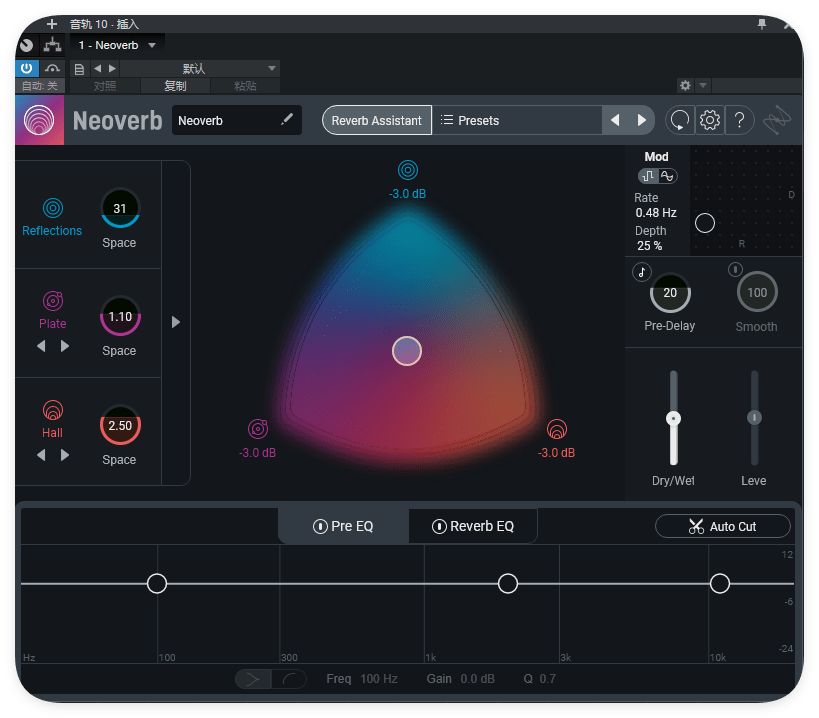Click the Reflections Space knob showing 31
819x718 pixels.
point(120,208)
